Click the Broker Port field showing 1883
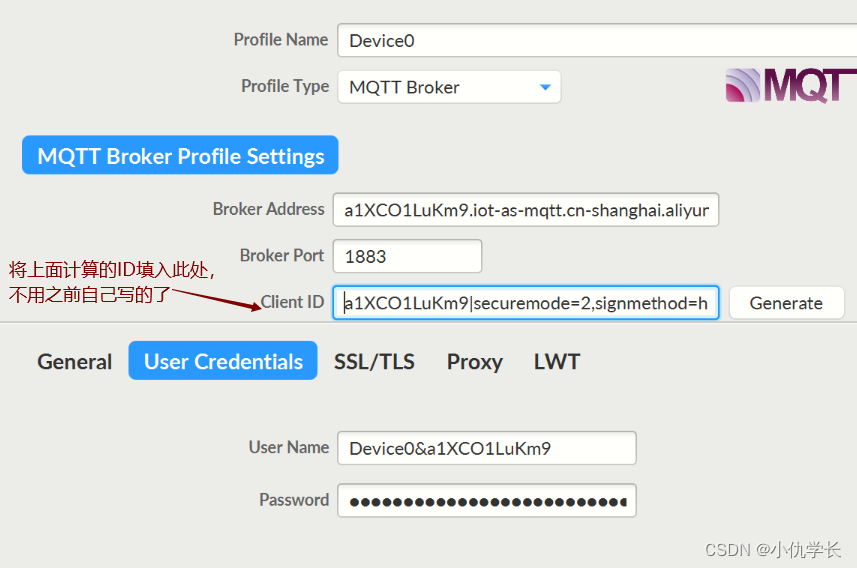This screenshot has width=857, height=568. click(407, 256)
